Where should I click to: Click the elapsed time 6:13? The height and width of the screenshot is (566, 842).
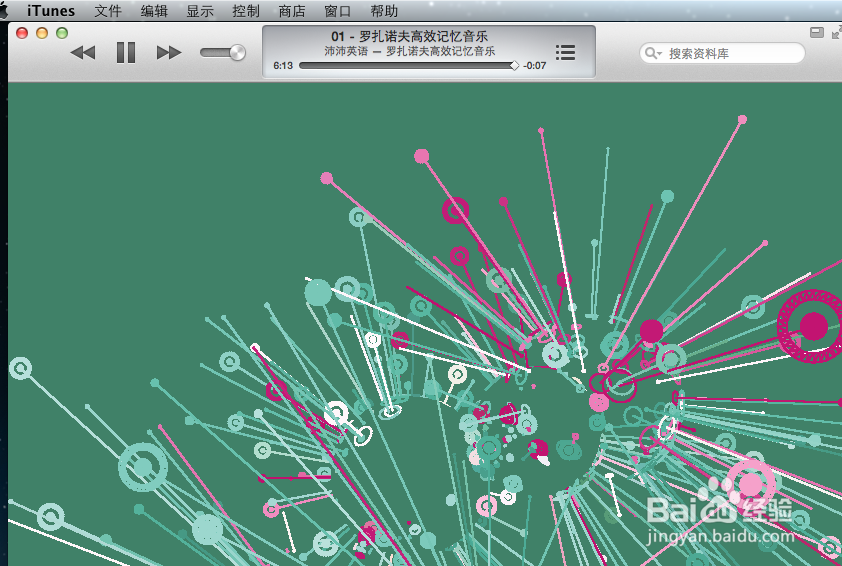283,66
